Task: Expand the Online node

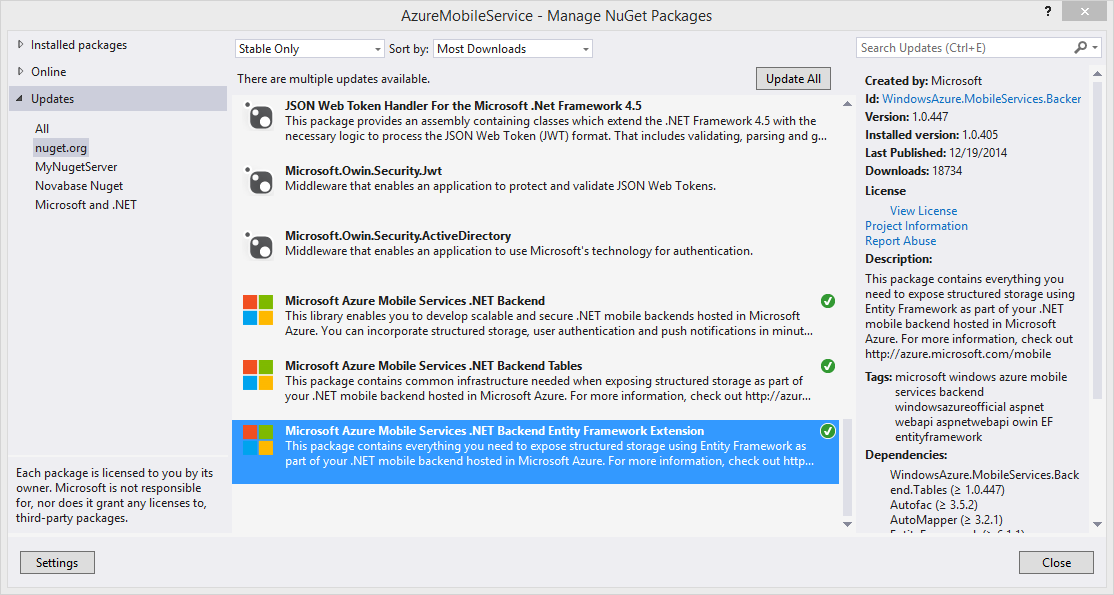Action: pos(21,71)
